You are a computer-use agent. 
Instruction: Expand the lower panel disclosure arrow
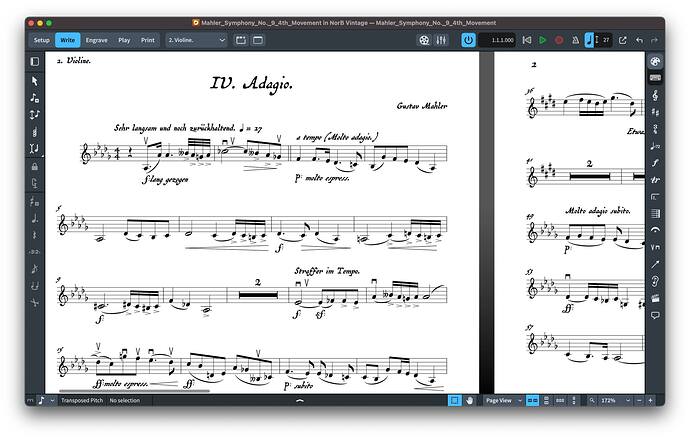(x=300, y=401)
